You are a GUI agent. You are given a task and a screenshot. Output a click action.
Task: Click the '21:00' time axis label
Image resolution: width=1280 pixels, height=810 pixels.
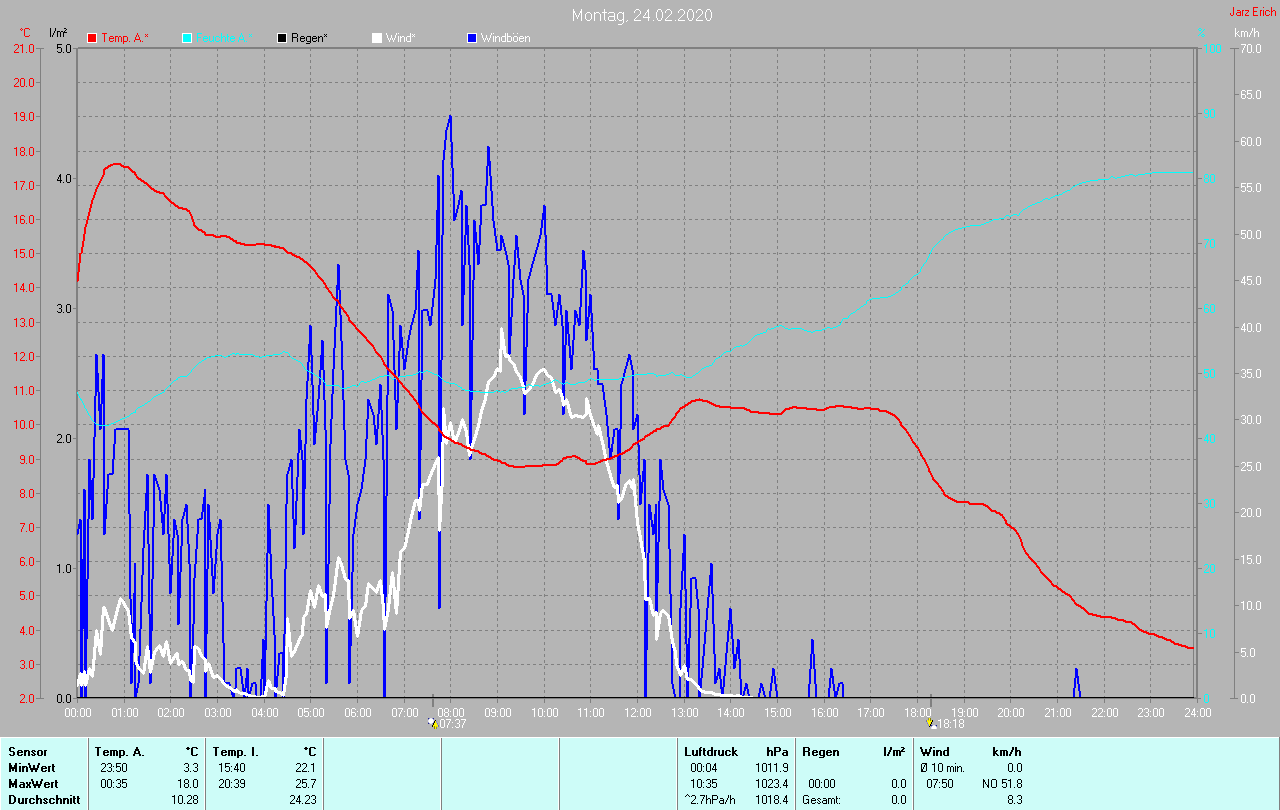coord(1058,713)
